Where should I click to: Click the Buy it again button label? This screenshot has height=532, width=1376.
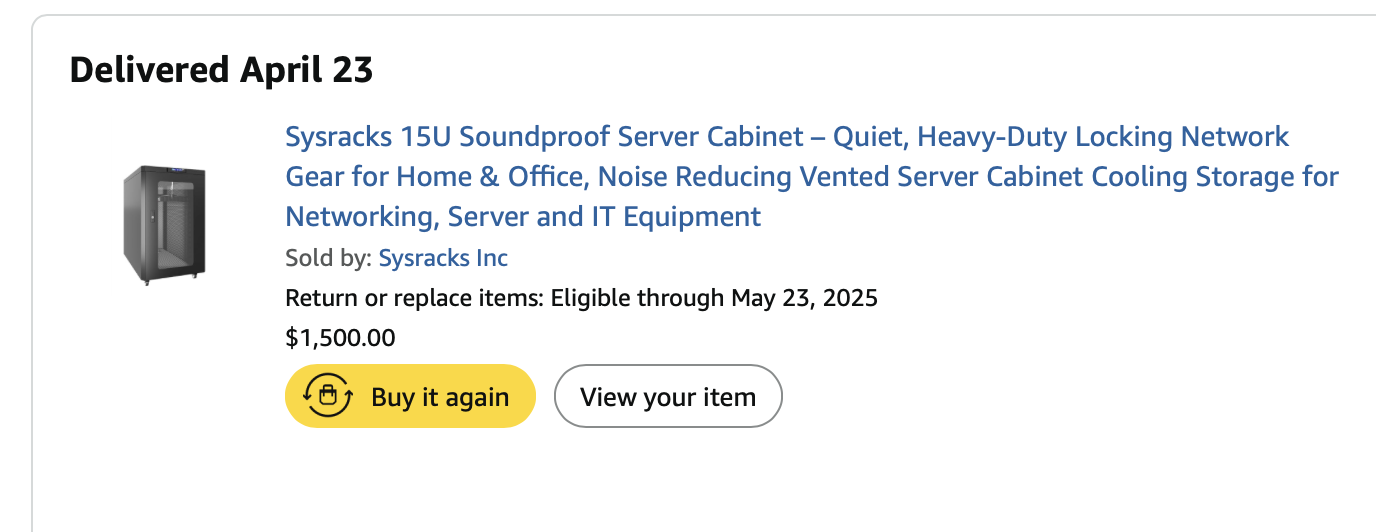[x=440, y=397]
